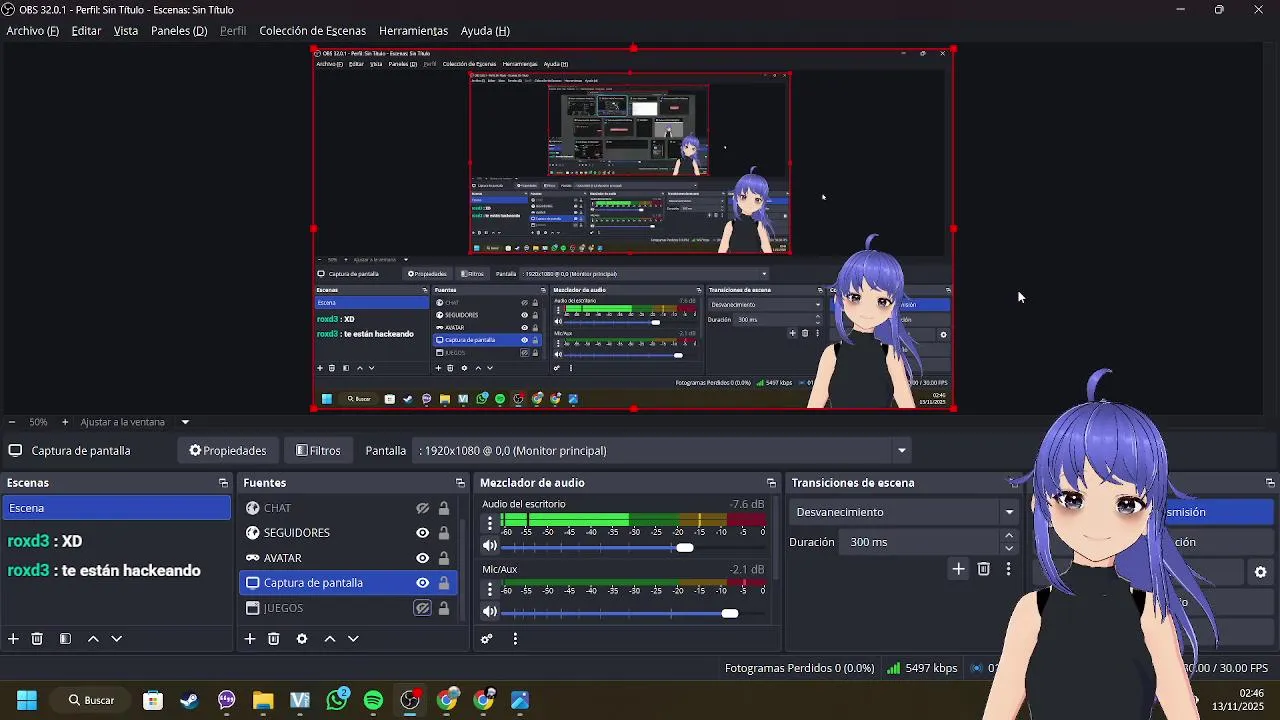Open WhatsApp from the taskbar
1280x720 pixels.
point(337,700)
